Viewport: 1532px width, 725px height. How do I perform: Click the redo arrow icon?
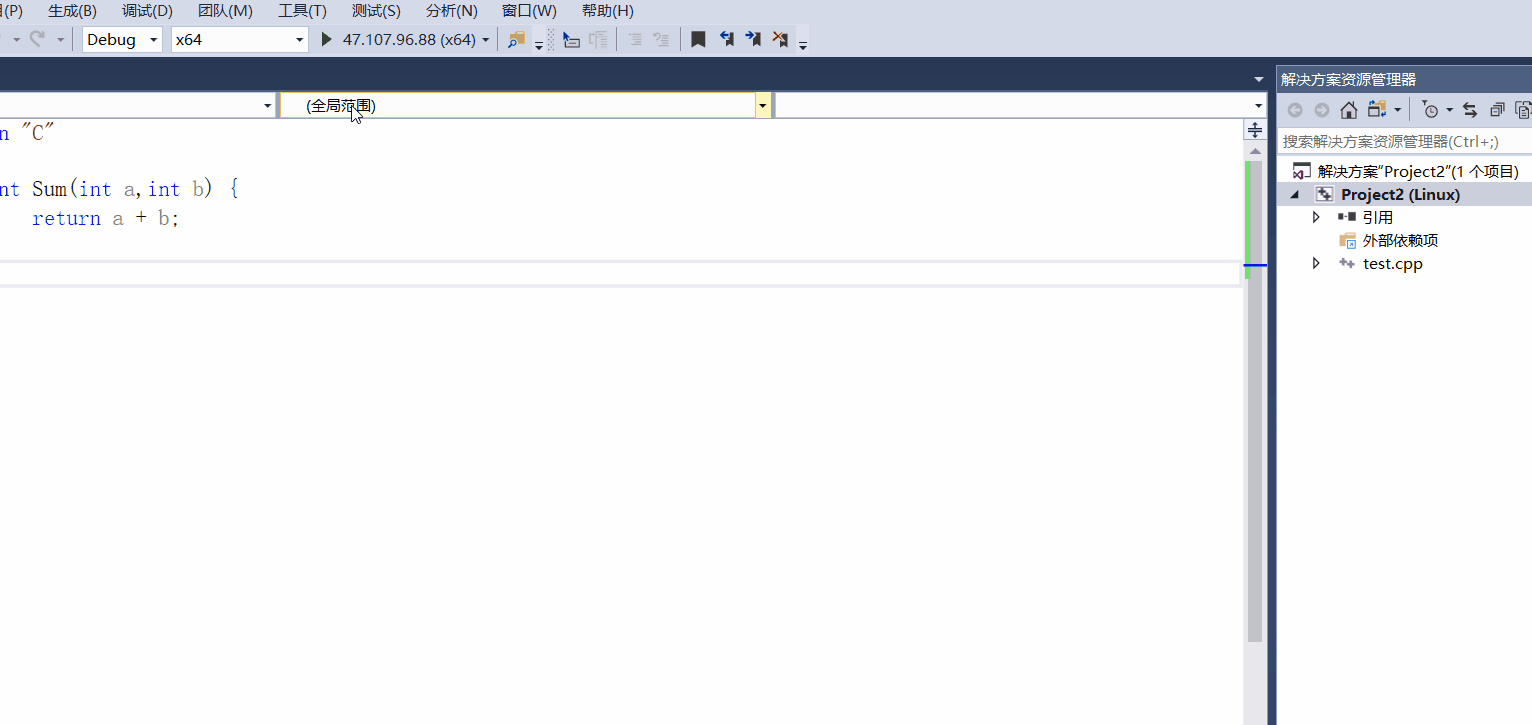click(x=38, y=39)
